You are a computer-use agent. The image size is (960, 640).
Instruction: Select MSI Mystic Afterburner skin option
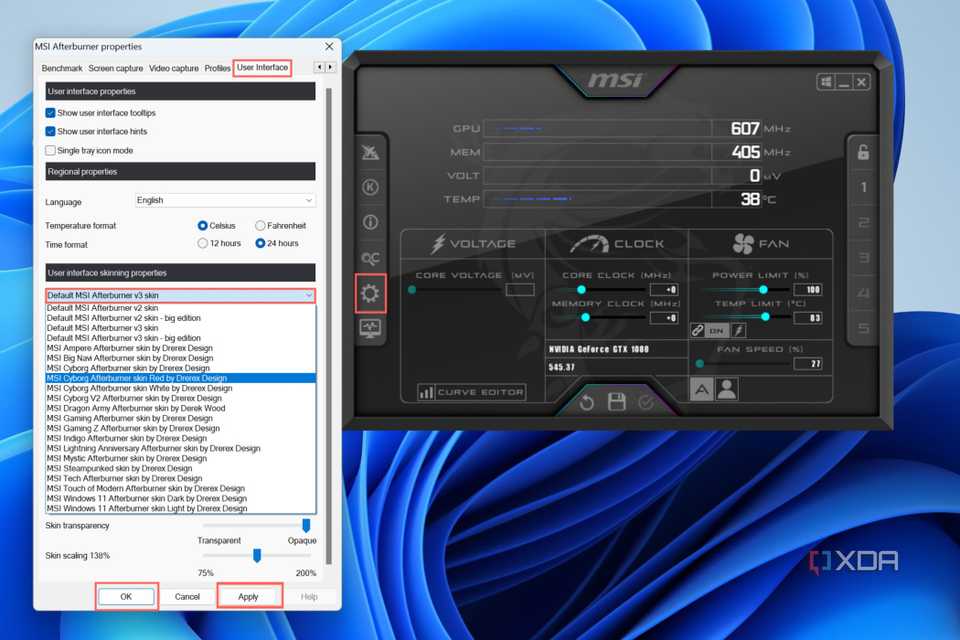pos(181,458)
